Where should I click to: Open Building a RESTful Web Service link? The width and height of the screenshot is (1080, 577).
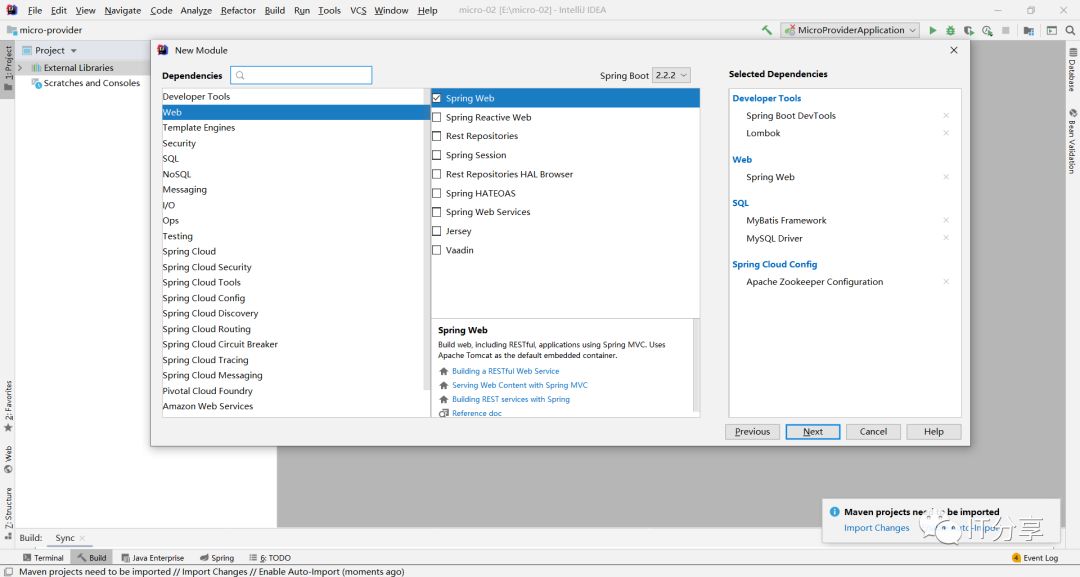point(506,371)
